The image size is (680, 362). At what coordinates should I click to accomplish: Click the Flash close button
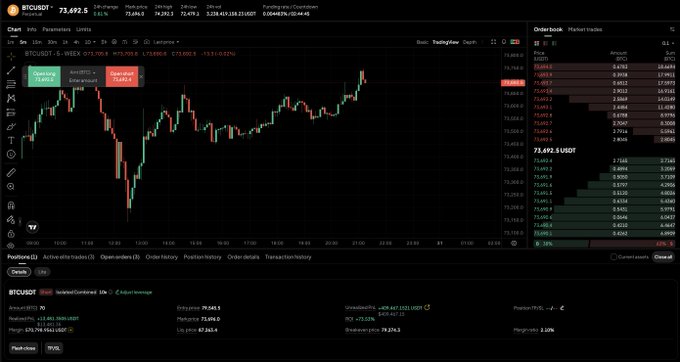point(24,348)
